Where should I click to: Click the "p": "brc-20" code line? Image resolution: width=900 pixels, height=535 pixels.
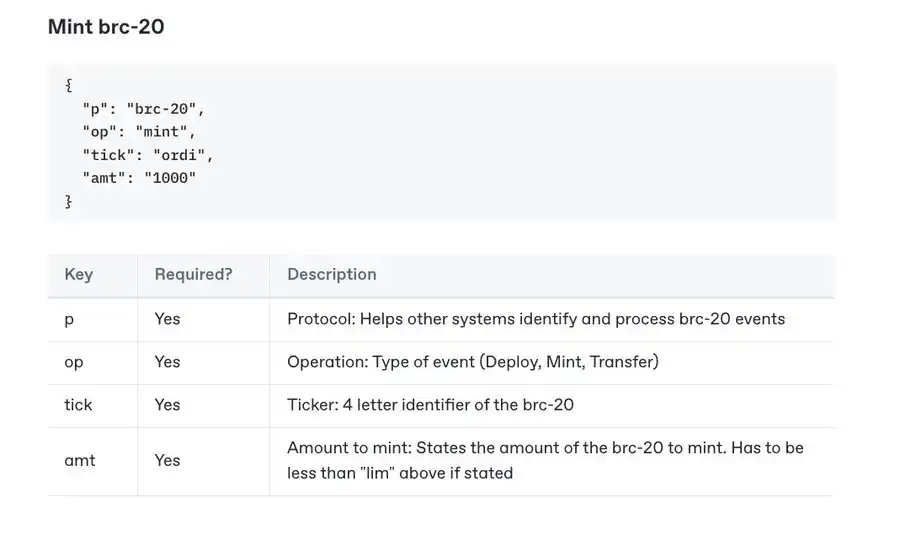coord(143,109)
